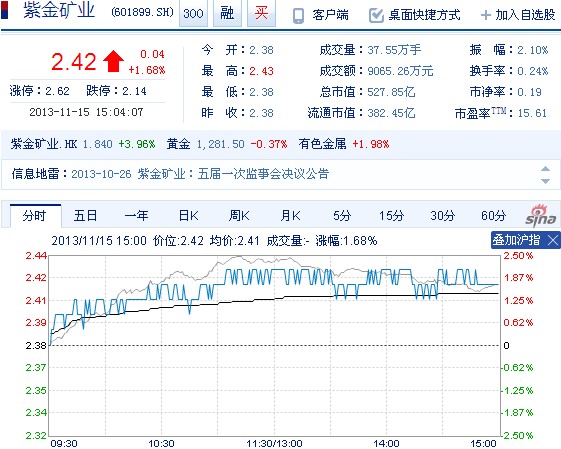
Task: Select the 分时 chart tab
Action: (35, 216)
